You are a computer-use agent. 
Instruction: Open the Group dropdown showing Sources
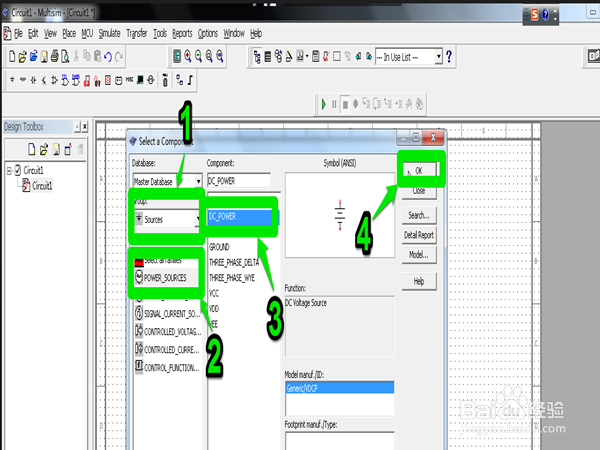[x=199, y=218]
